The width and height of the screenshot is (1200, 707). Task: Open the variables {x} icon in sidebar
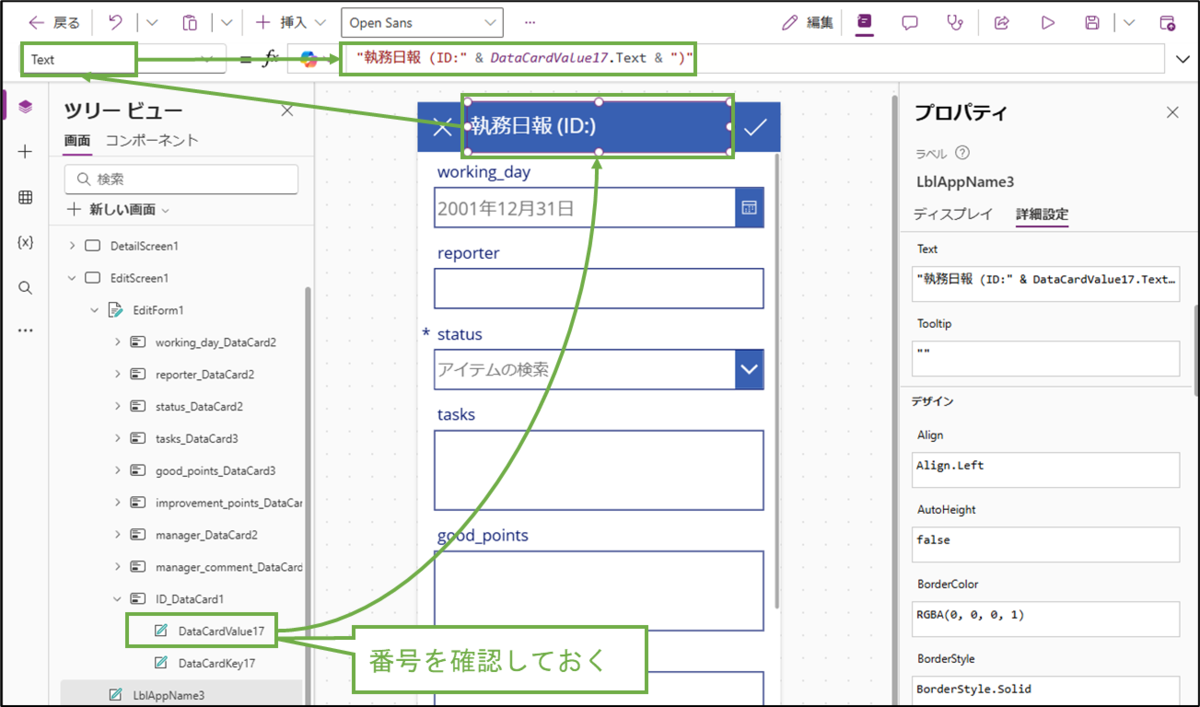coord(26,242)
